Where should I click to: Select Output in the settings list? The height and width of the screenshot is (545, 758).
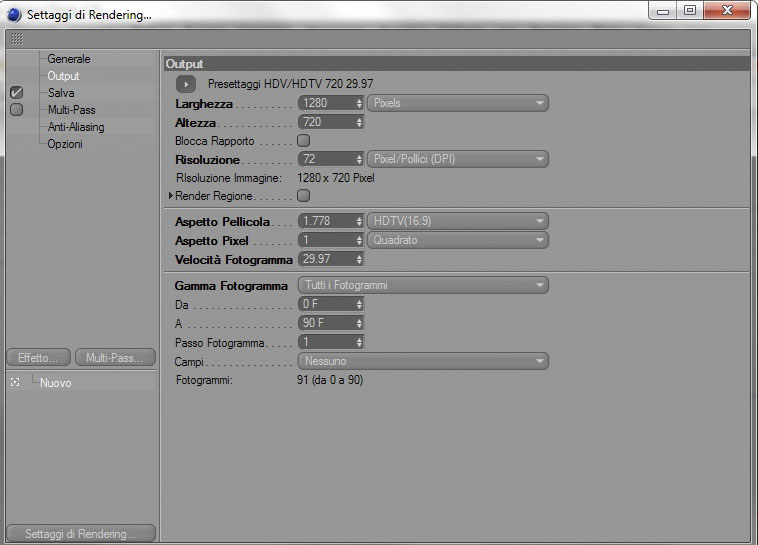tap(63, 76)
